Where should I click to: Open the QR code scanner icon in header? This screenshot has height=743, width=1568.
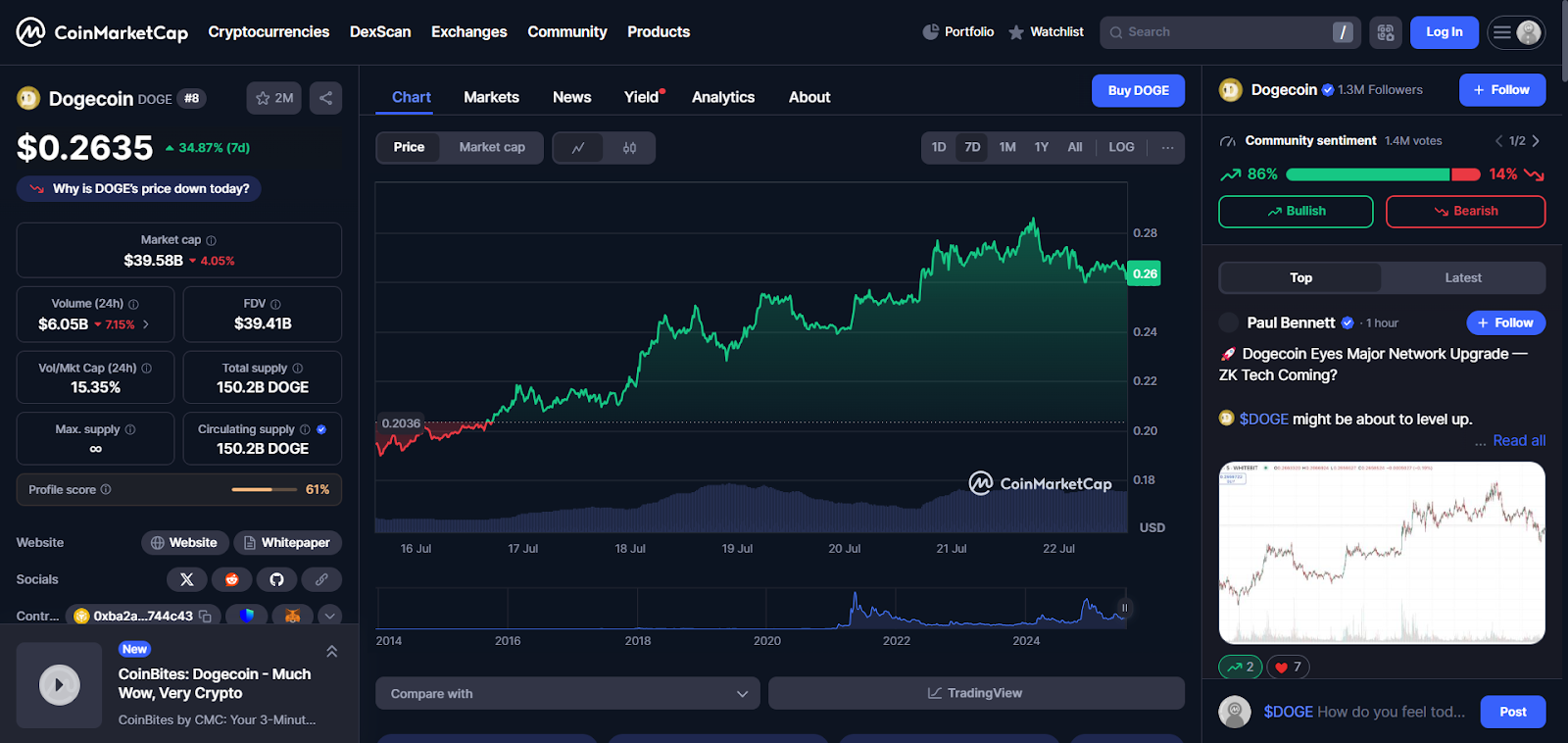[x=1385, y=32]
